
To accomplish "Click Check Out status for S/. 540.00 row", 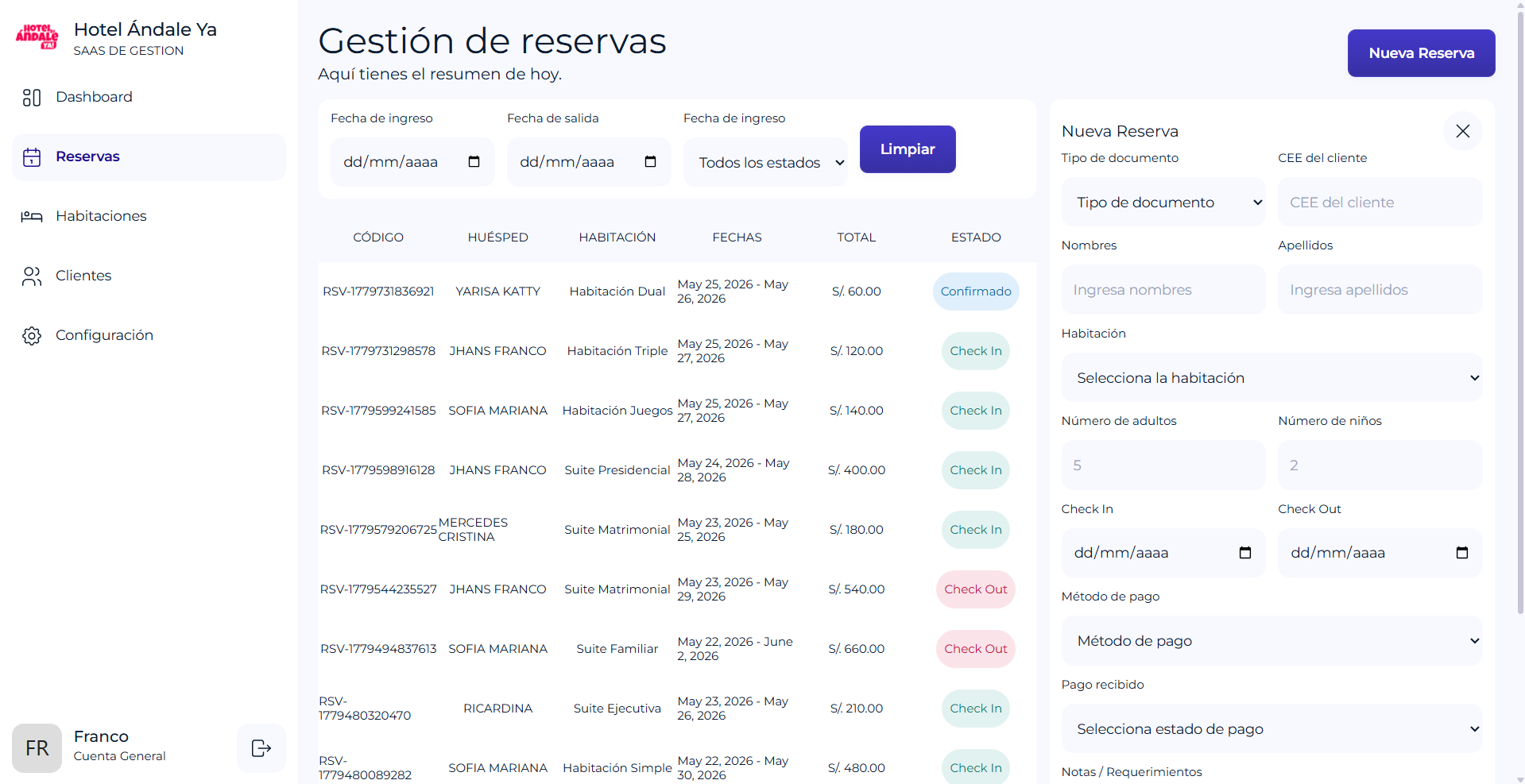I will coord(976,589).
